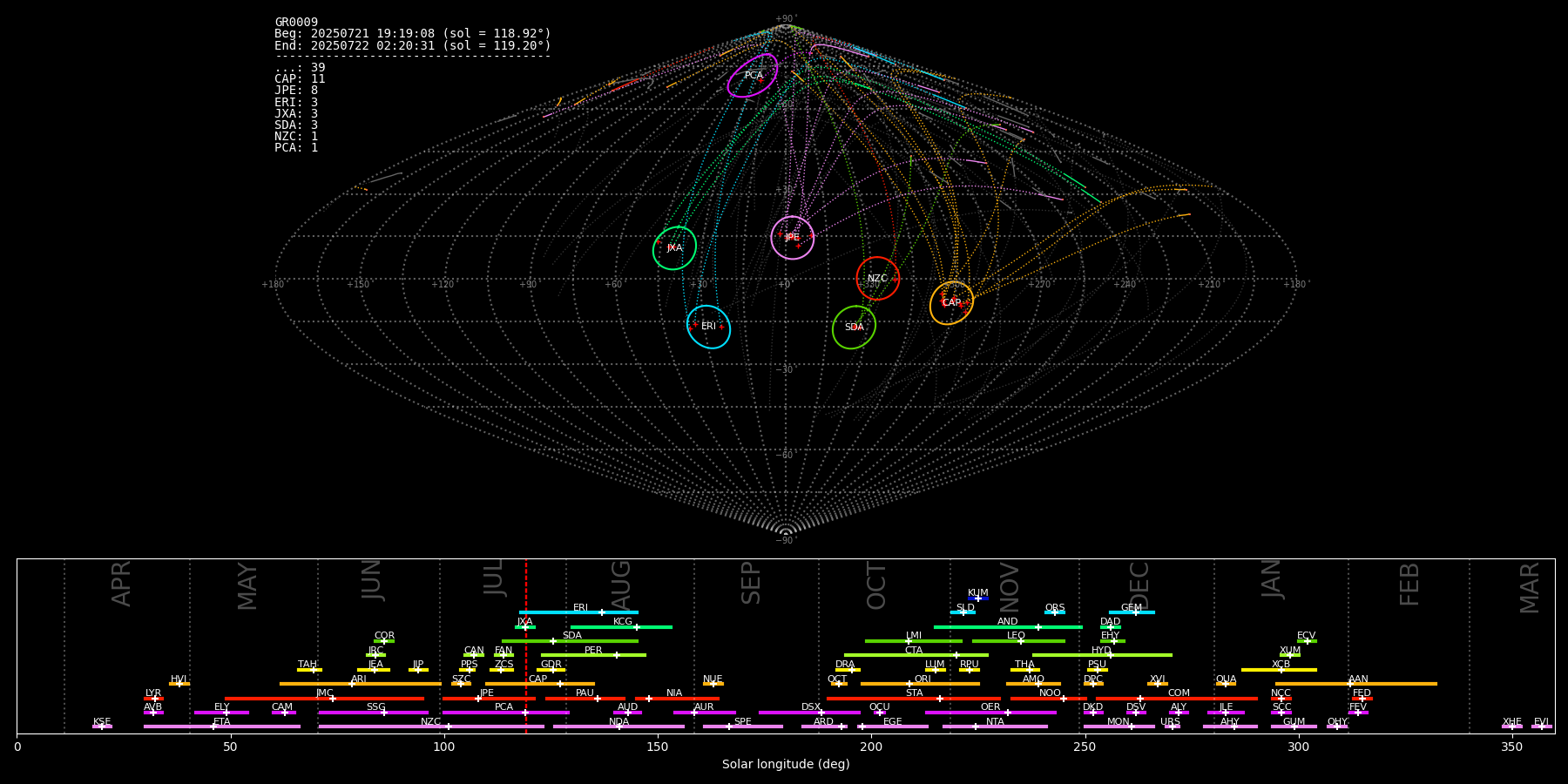Screen dimensions: 1568x784
Task: Click the +150 longitude label on sky map
Action: pos(358,285)
